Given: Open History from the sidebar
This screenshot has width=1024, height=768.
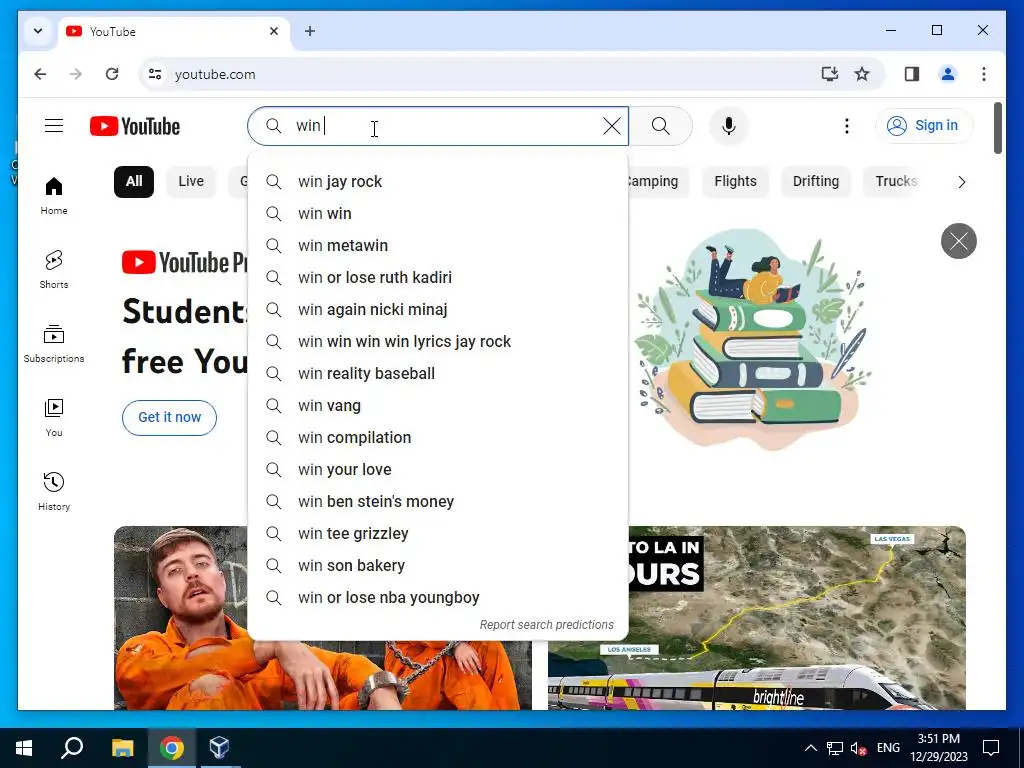Looking at the screenshot, I should tap(54, 492).
